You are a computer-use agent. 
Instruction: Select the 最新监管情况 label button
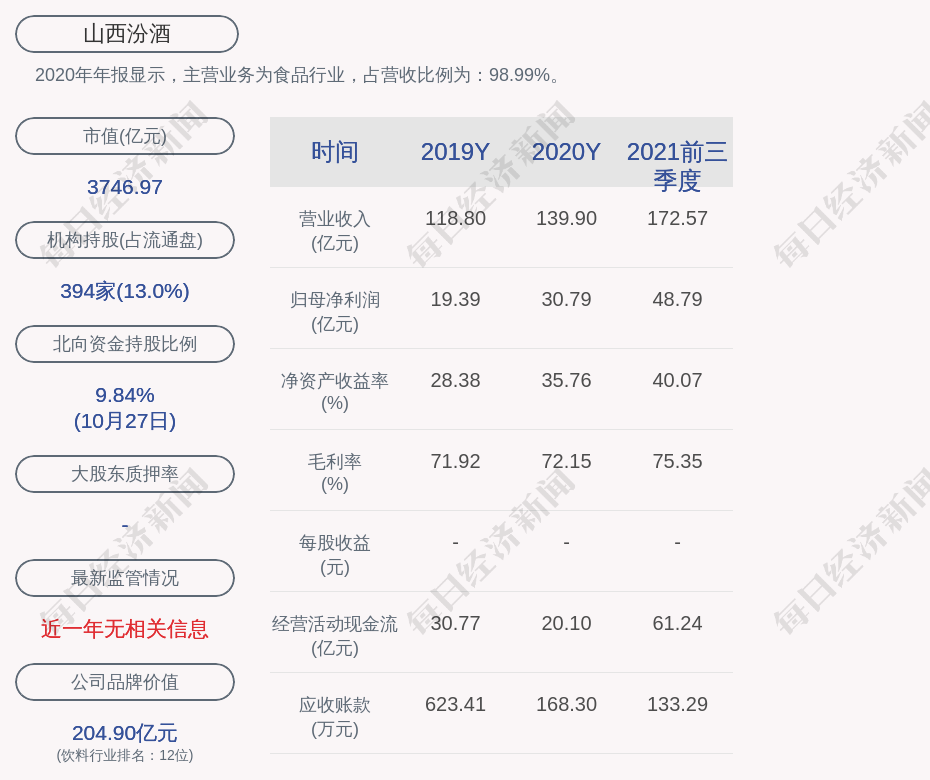(x=125, y=578)
